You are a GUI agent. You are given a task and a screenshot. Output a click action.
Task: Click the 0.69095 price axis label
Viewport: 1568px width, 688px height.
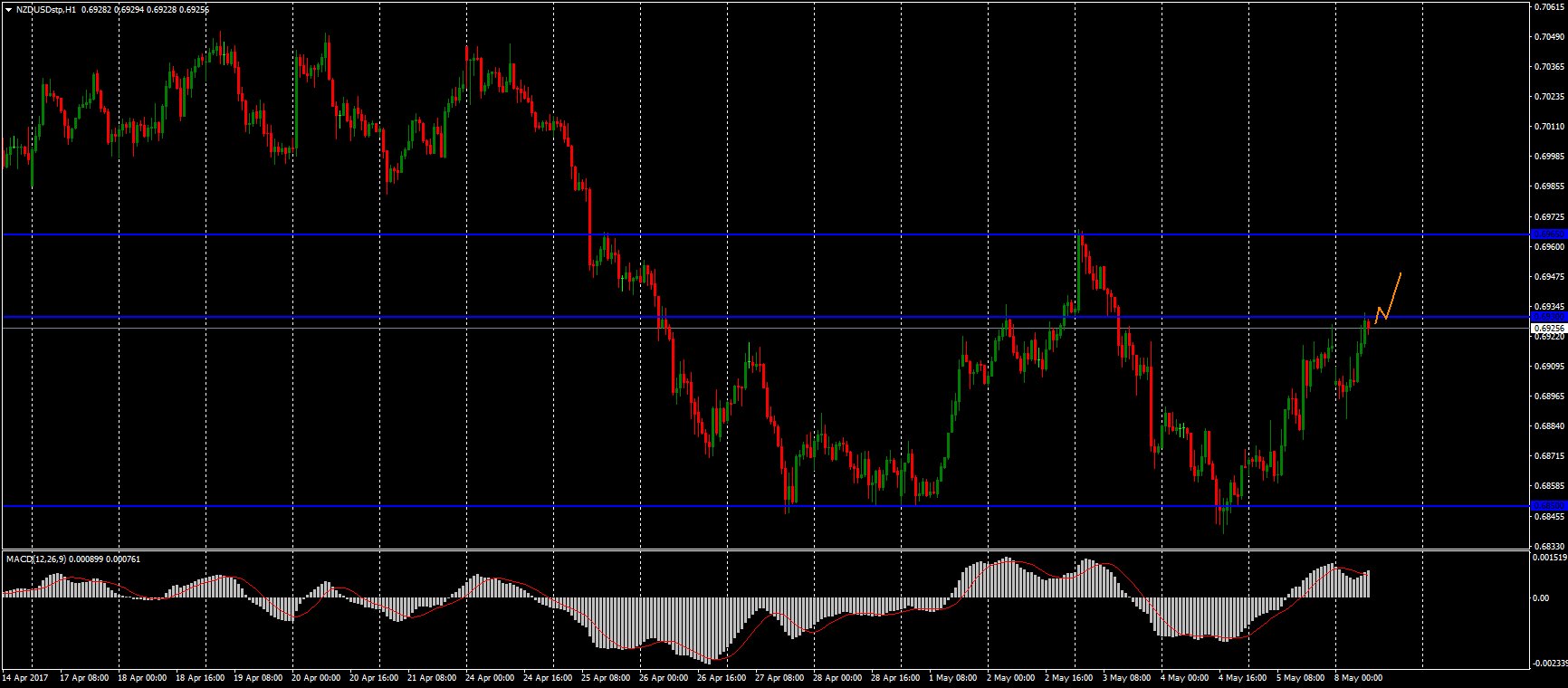pos(1549,366)
